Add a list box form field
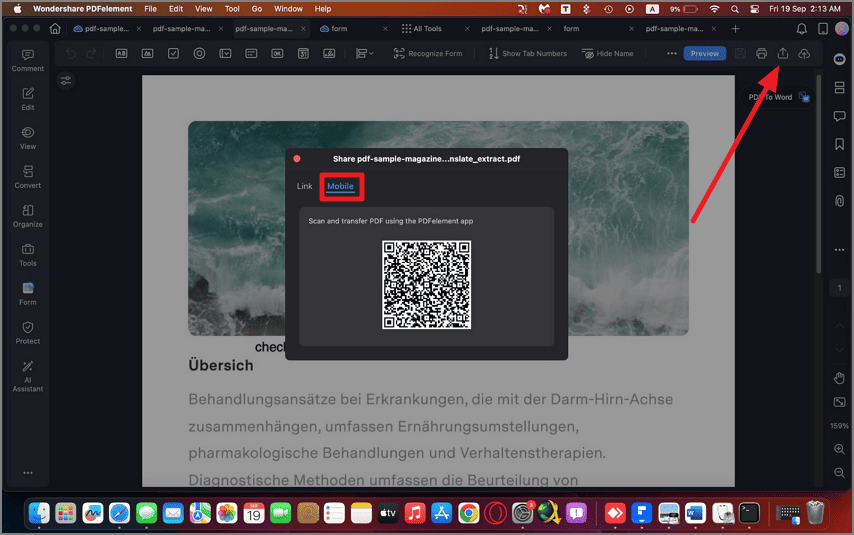Screen dimensions: 854x535 point(251,53)
